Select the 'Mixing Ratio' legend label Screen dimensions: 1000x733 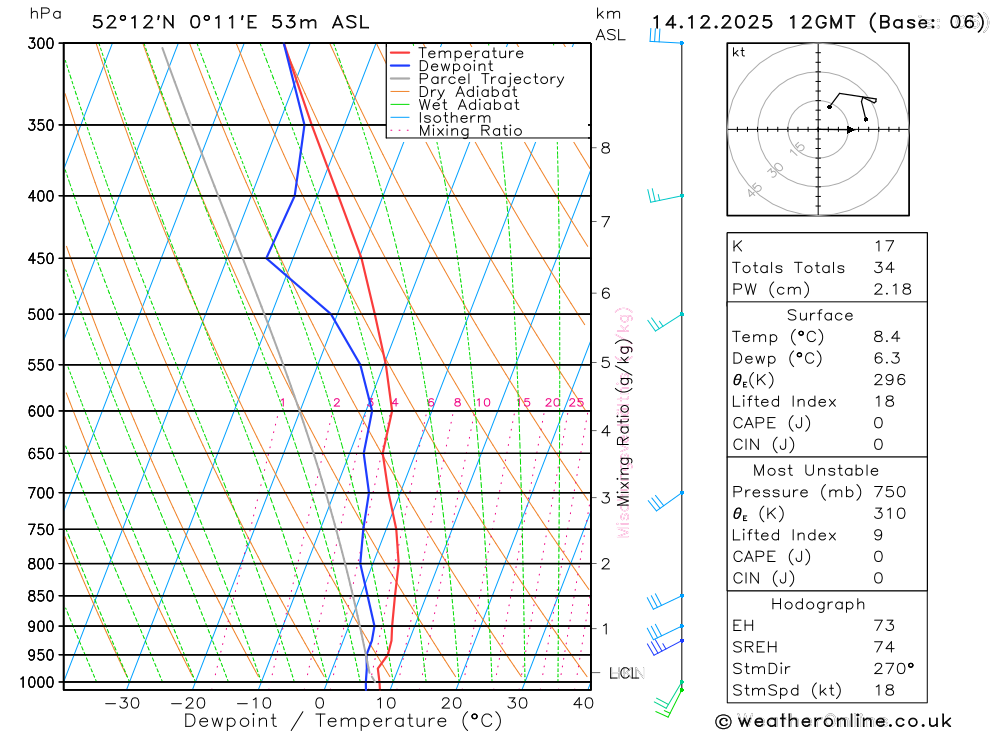[471, 131]
